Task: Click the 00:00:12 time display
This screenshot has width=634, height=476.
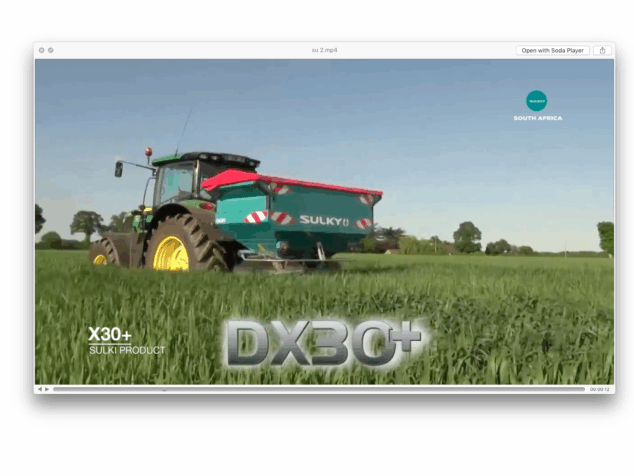Action: coord(599,389)
